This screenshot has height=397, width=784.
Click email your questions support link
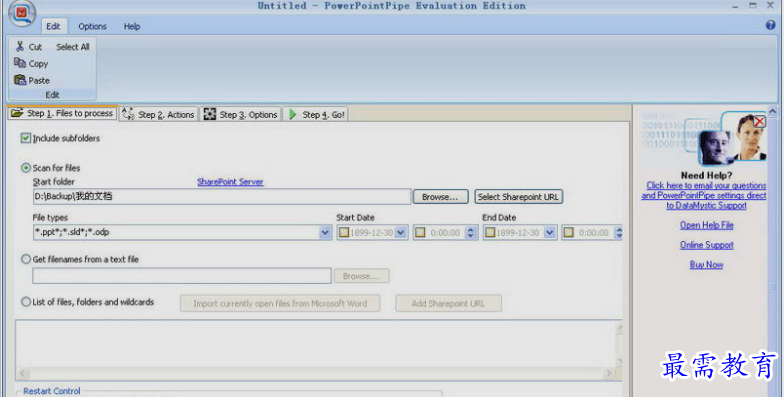(704, 196)
